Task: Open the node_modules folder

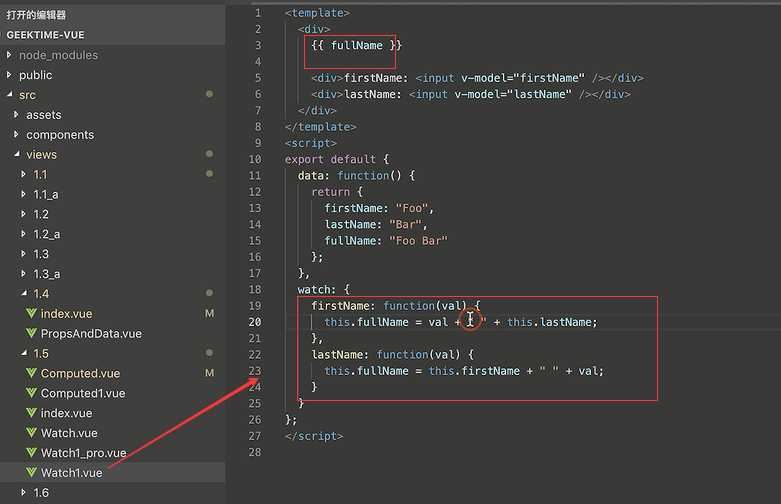Action: tap(58, 55)
